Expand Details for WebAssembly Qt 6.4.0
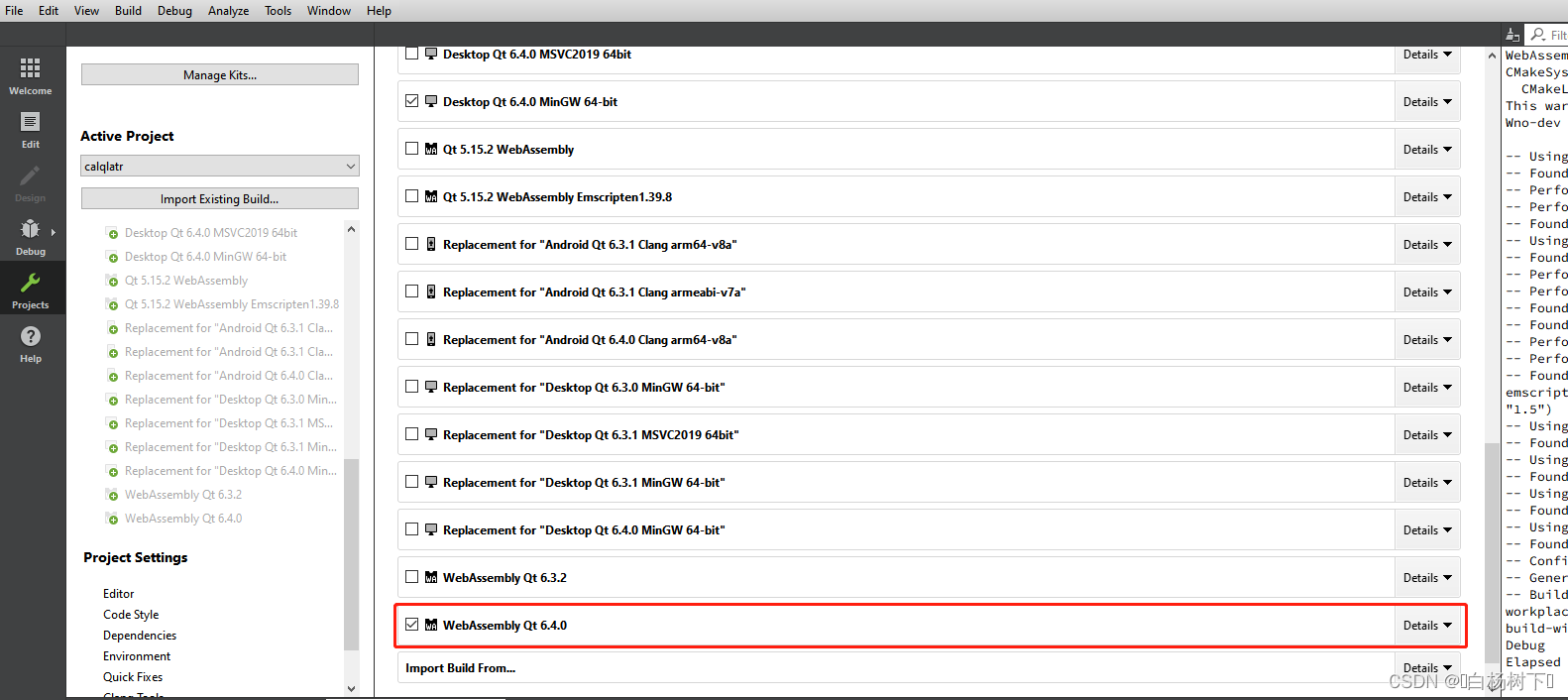 point(1427,626)
